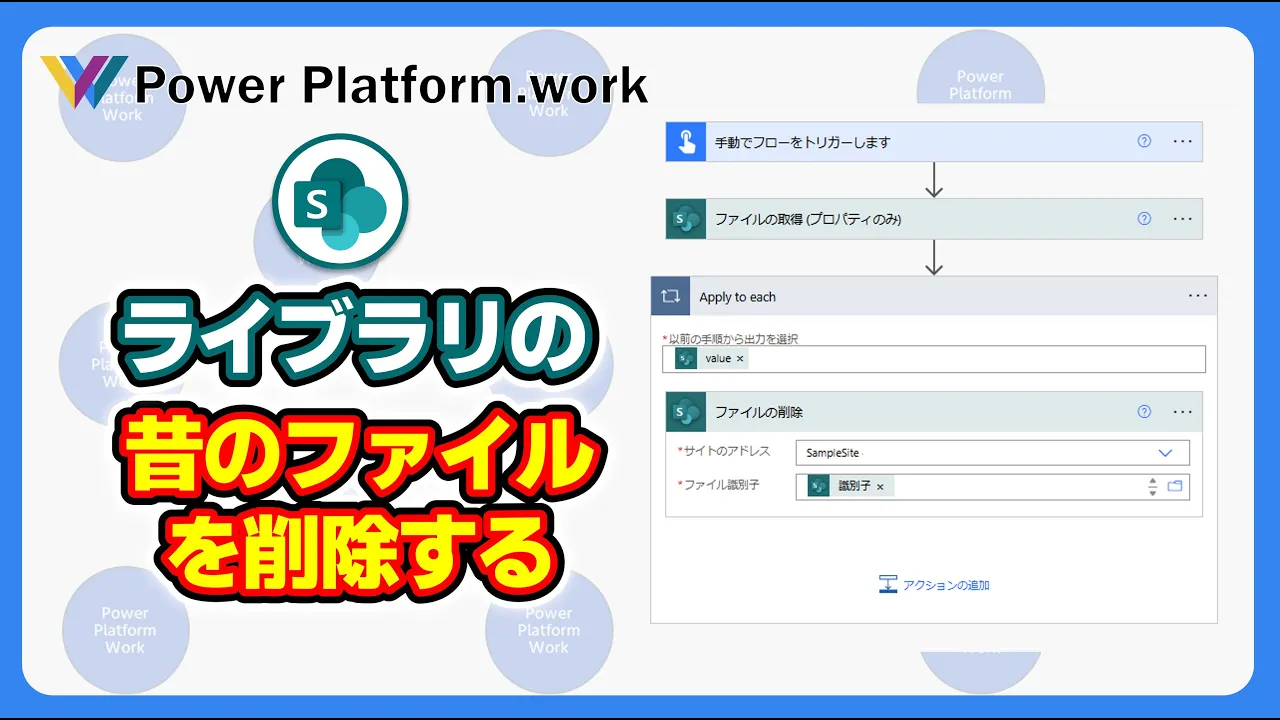Click the ファイルの取得 (プロパティのみ) title

point(808,219)
